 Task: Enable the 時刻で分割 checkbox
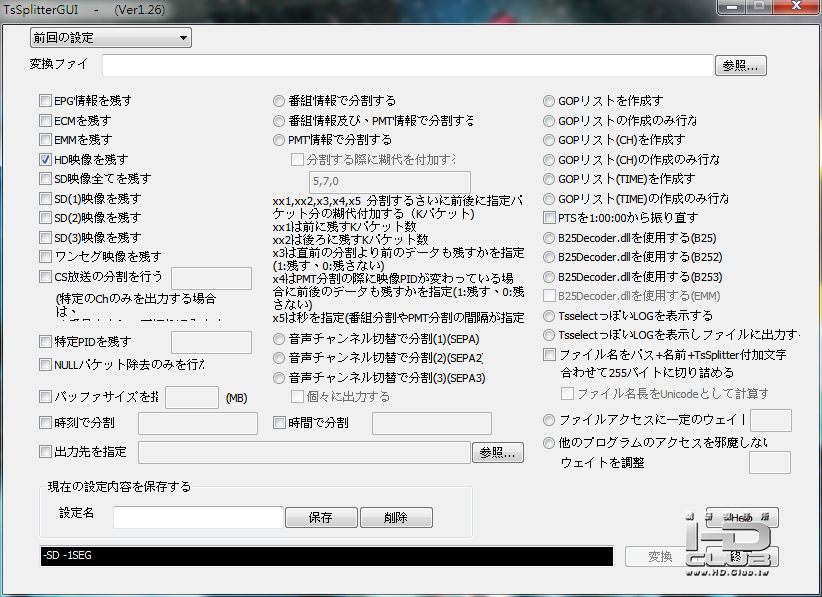pos(46,422)
